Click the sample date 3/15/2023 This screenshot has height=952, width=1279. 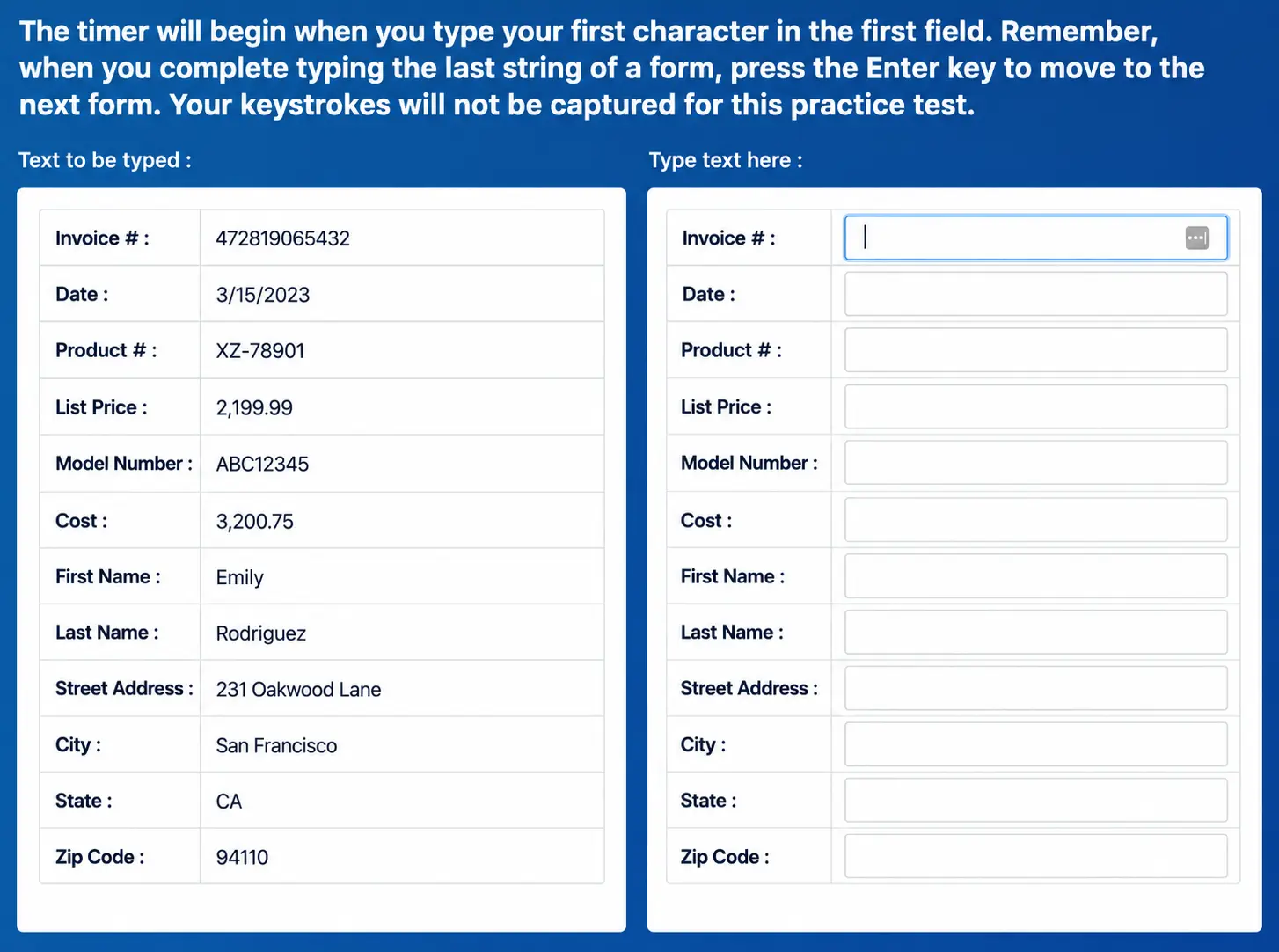pyautogui.click(x=263, y=295)
